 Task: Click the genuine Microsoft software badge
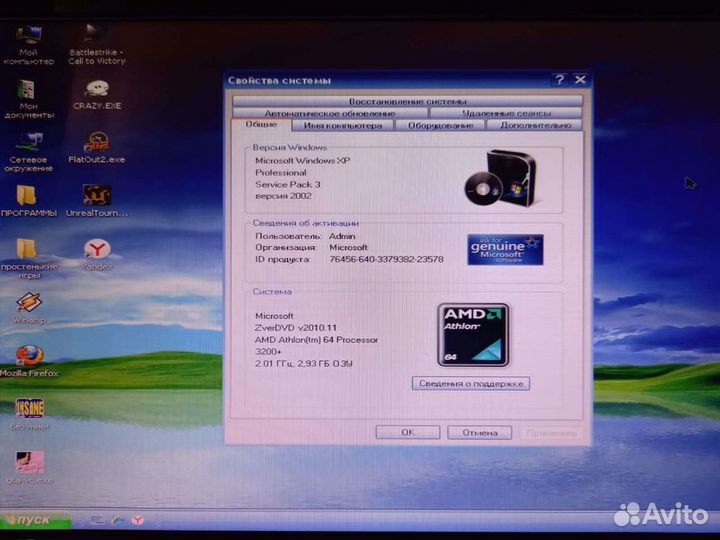(505, 250)
